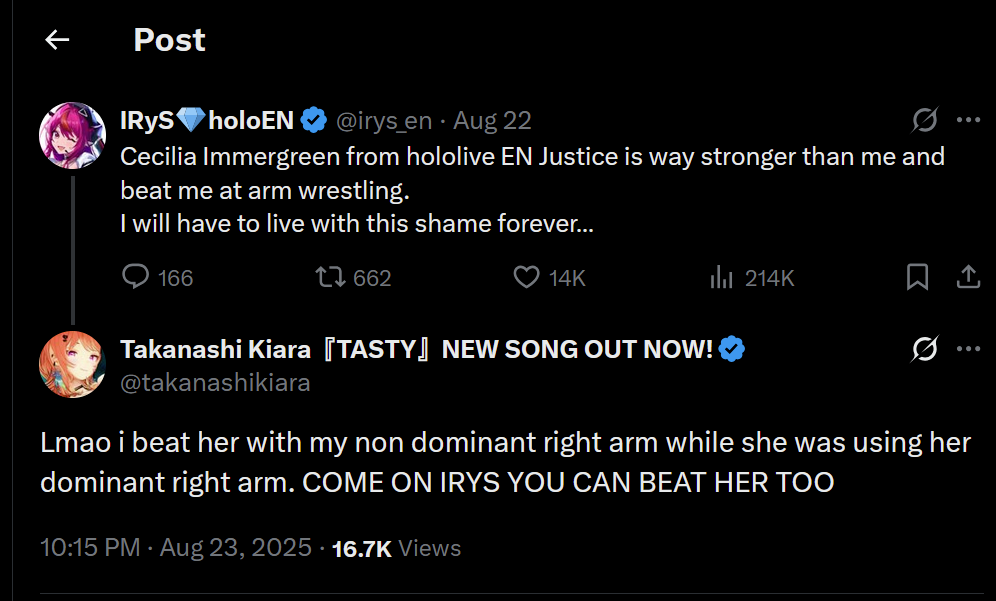The image size is (996, 601).
Task: Click the IRyS holoEN display name
Action: coord(207,121)
